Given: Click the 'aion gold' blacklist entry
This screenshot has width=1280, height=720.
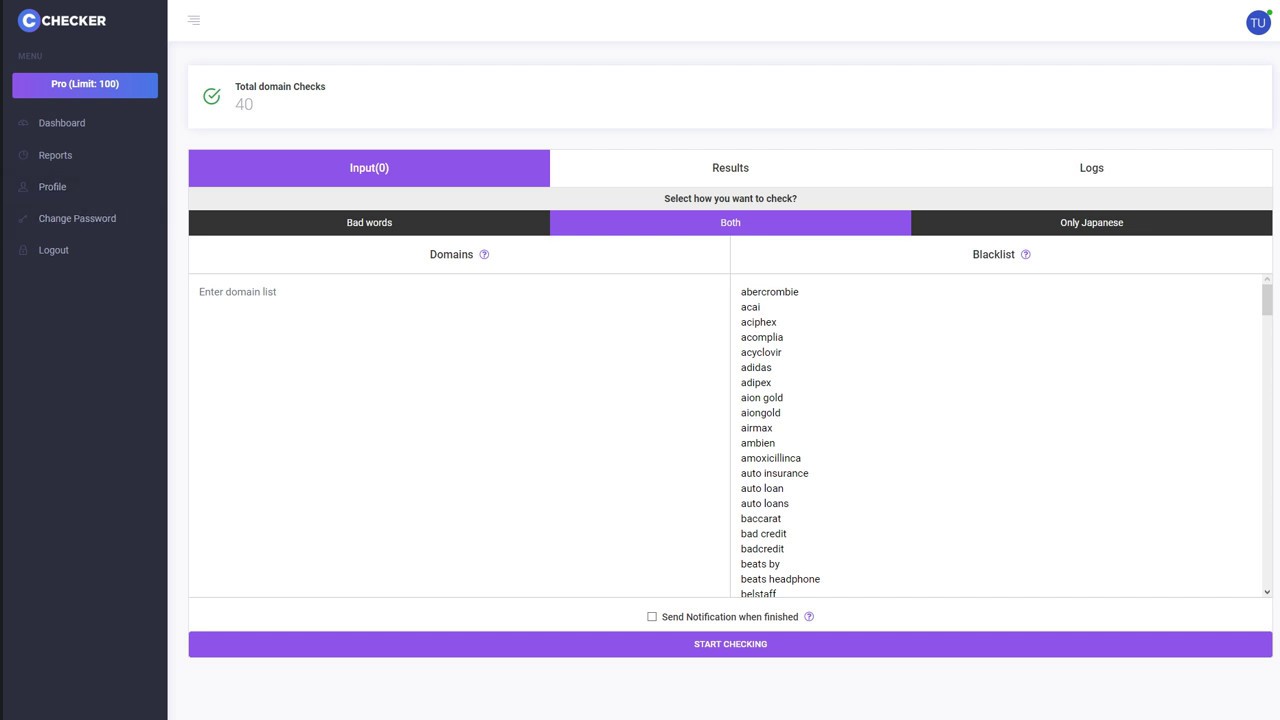Looking at the screenshot, I should pos(762,398).
